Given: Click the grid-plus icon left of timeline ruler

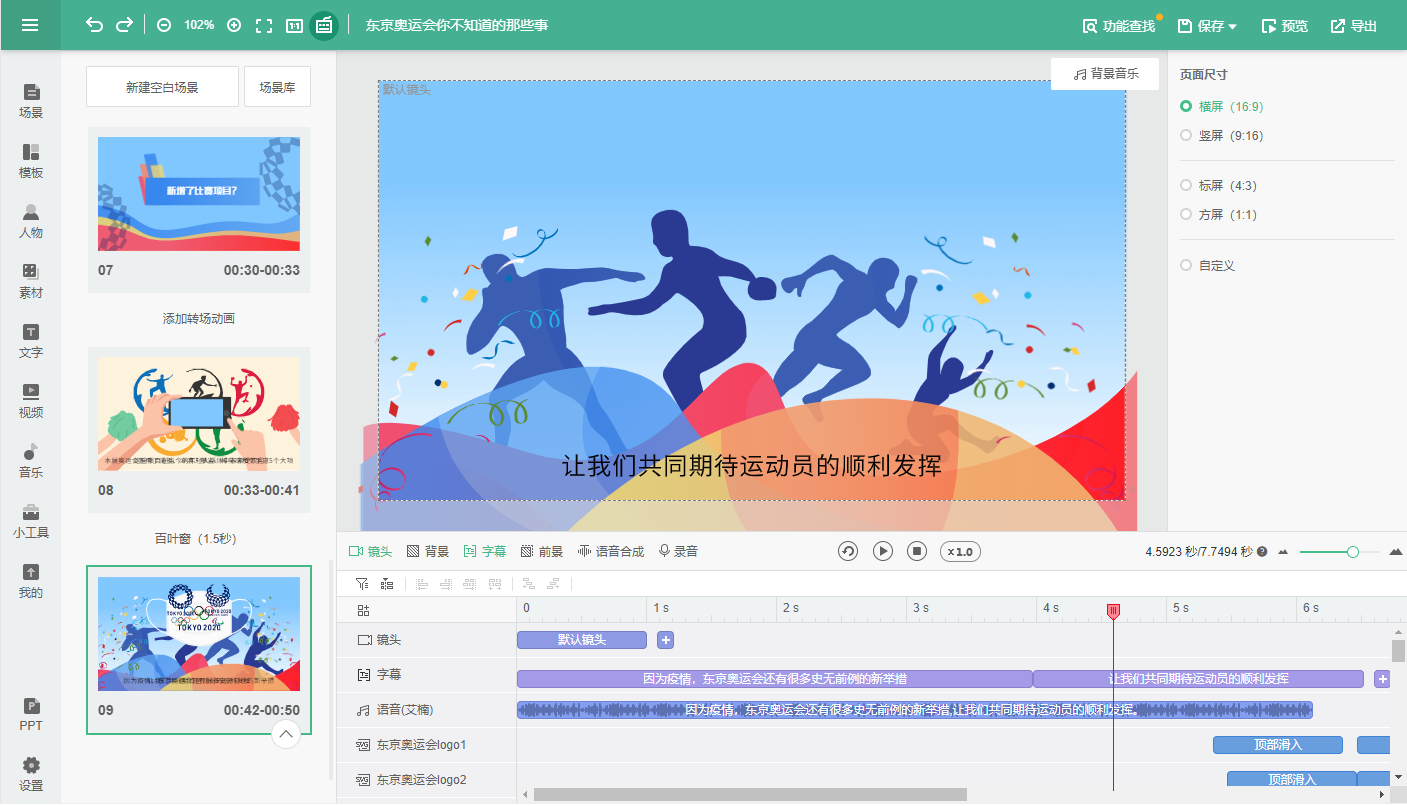Looking at the screenshot, I should click(363, 610).
